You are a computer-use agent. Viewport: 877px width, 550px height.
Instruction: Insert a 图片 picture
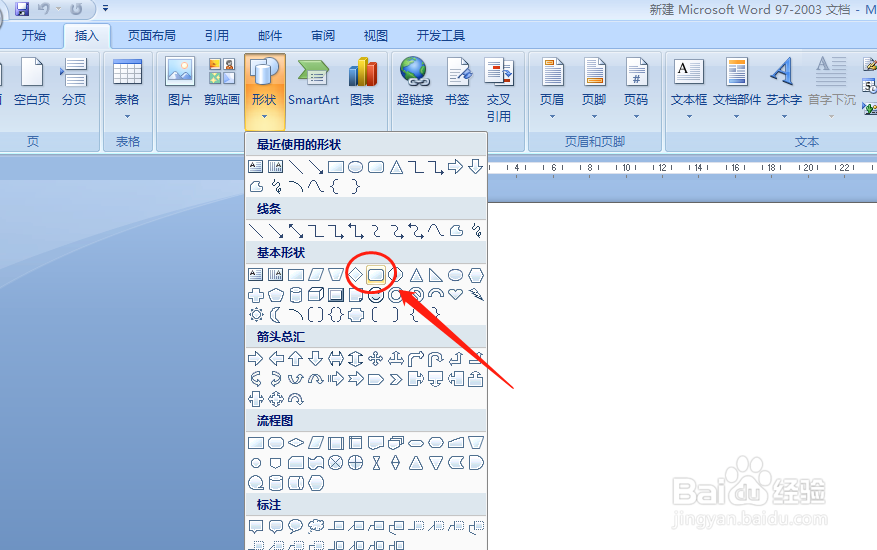click(180, 82)
